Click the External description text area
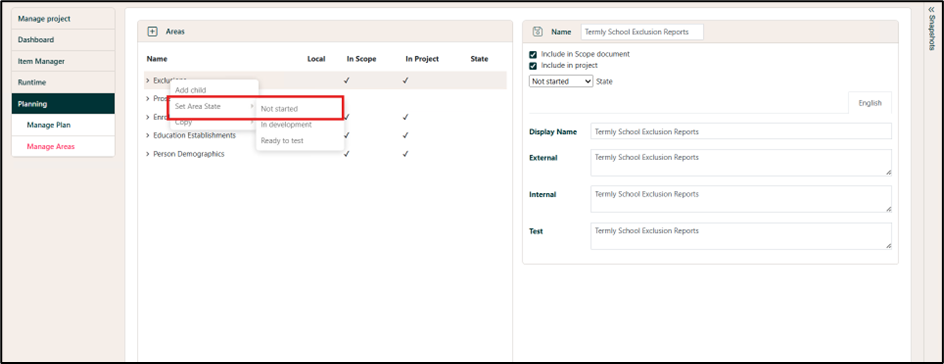 (741, 162)
